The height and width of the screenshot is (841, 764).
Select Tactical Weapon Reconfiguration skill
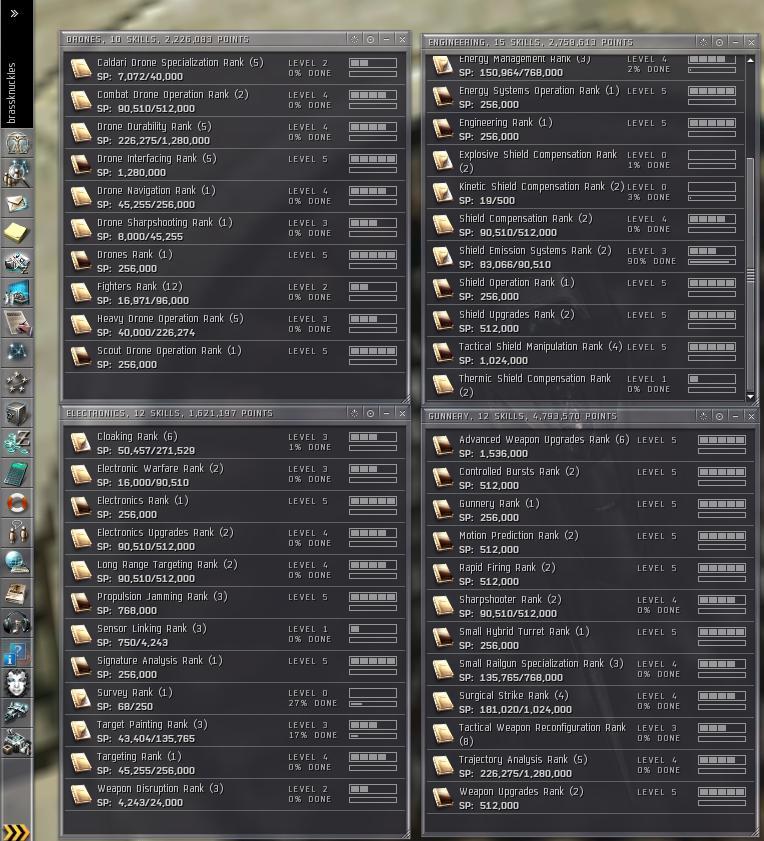tap(591, 734)
